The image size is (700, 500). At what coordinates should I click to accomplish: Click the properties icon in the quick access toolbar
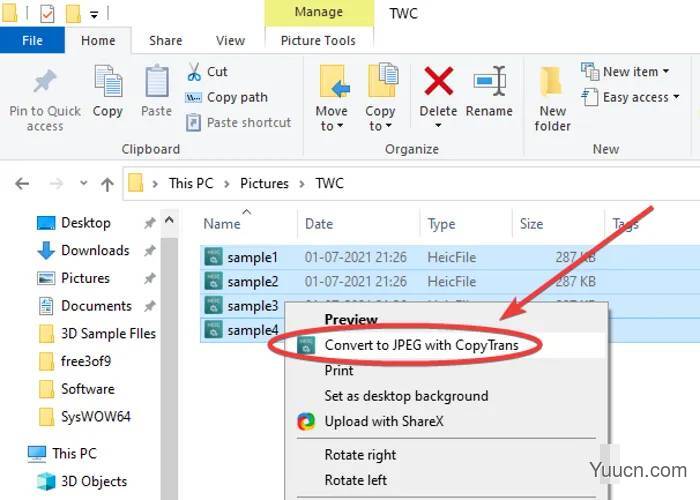pos(47,13)
